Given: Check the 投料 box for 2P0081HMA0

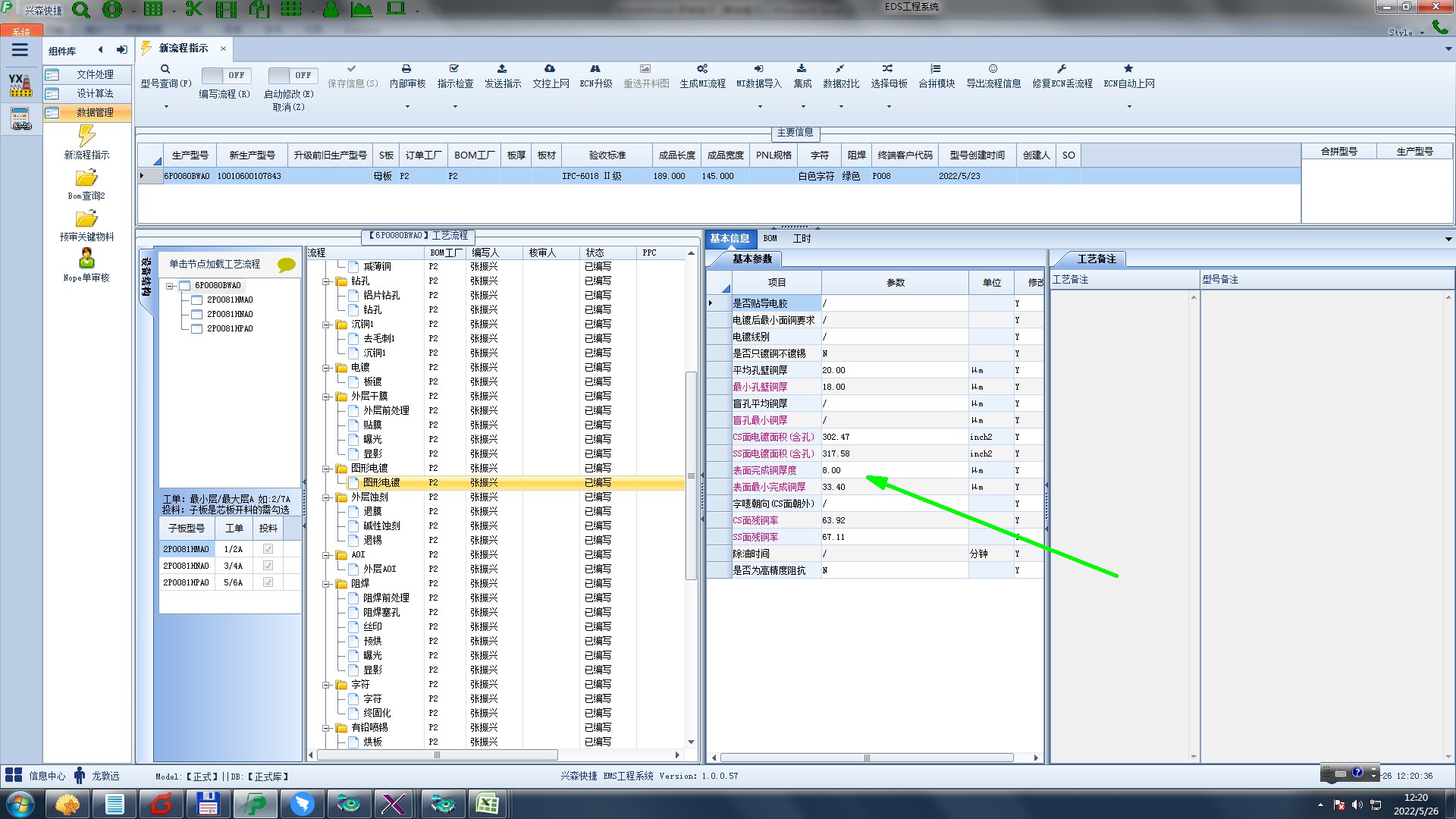Looking at the screenshot, I should 268,549.
